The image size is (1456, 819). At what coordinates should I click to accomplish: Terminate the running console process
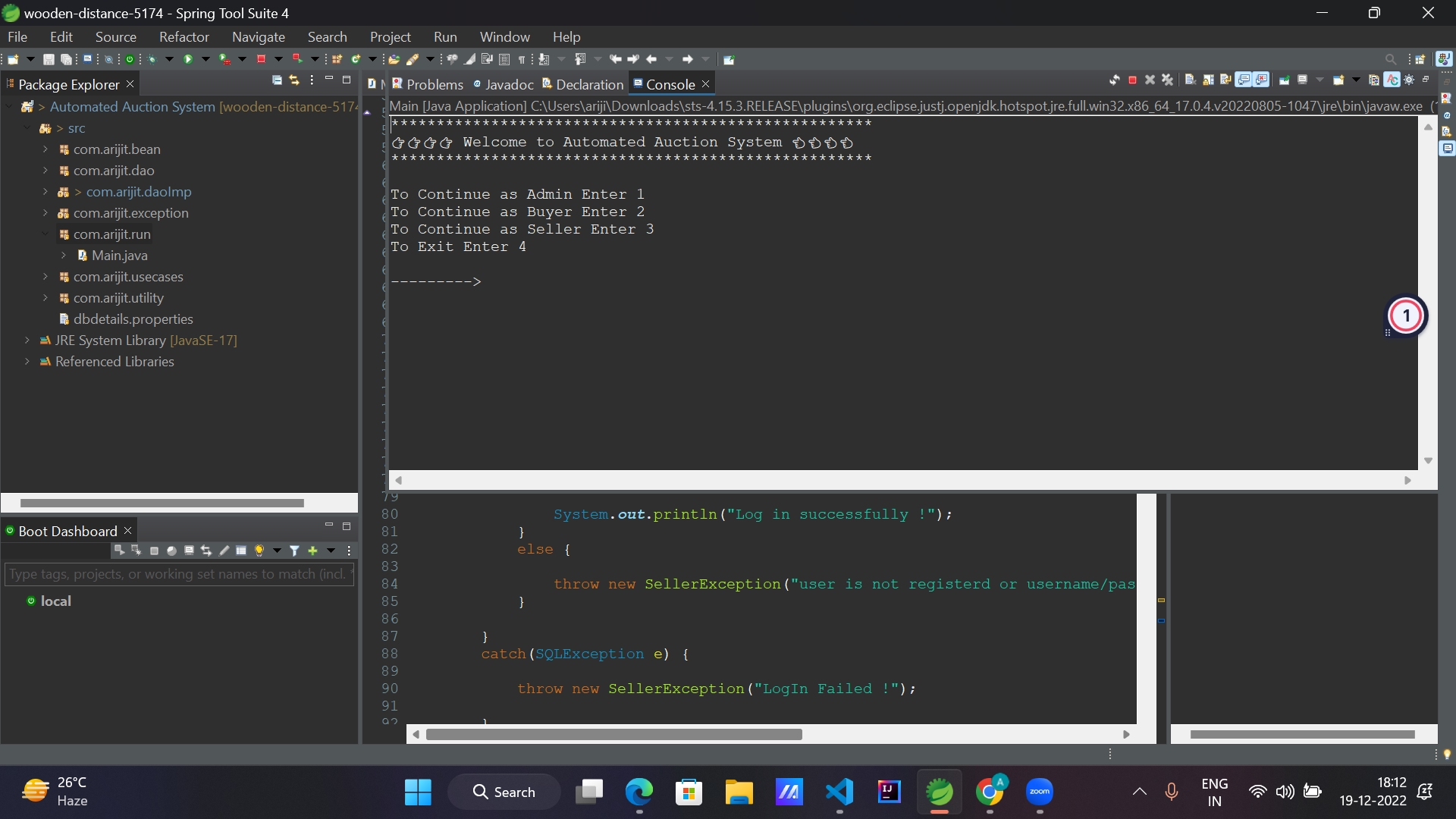[x=1132, y=80]
